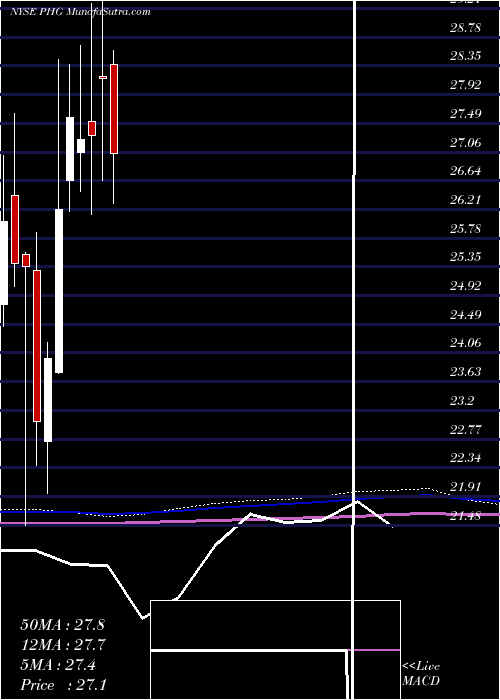Click the 28.35 price axis label
500x700 pixels.
click(x=465, y=56)
